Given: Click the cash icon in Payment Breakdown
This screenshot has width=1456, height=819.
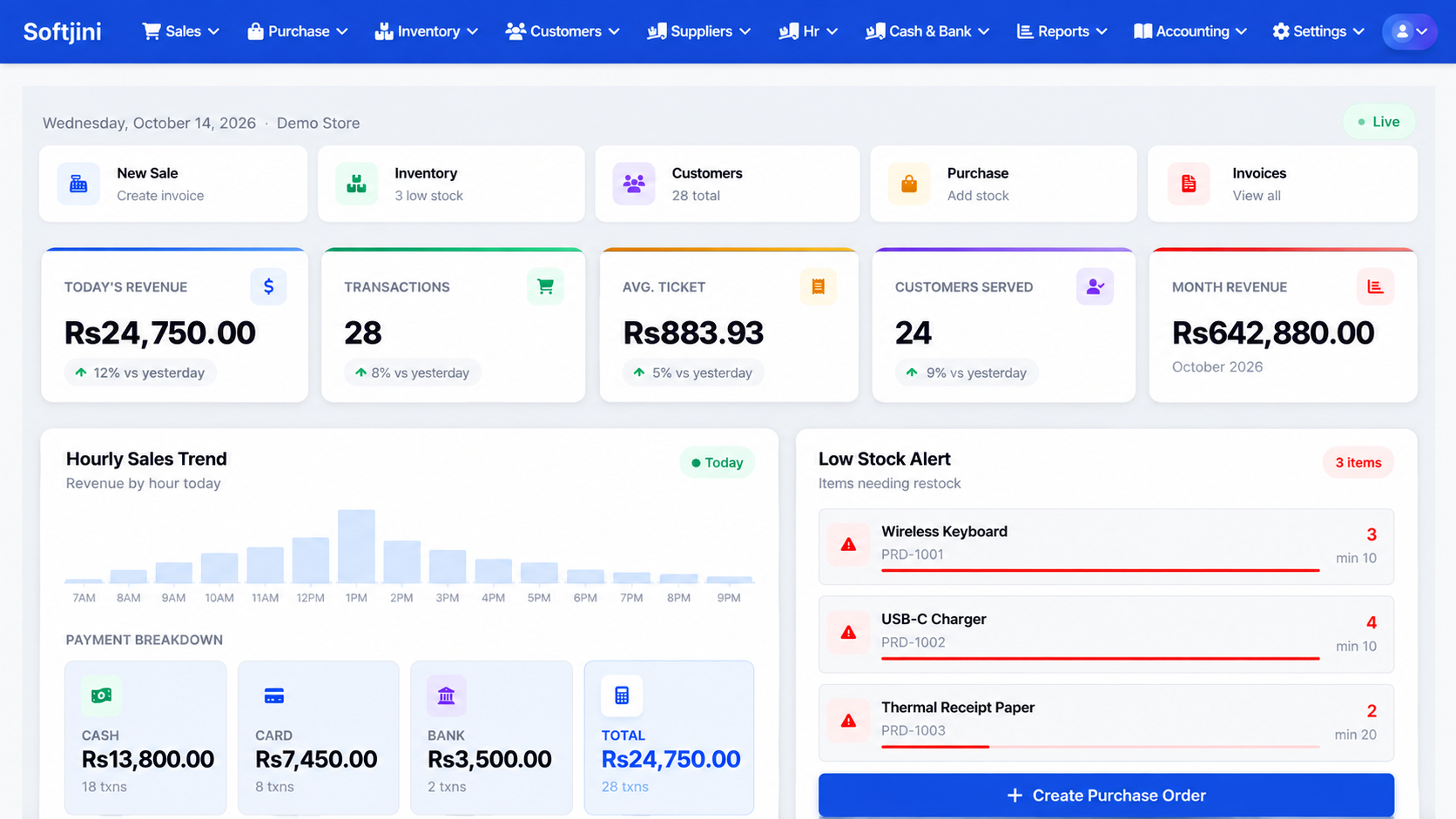Looking at the screenshot, I should pos(102,695).
